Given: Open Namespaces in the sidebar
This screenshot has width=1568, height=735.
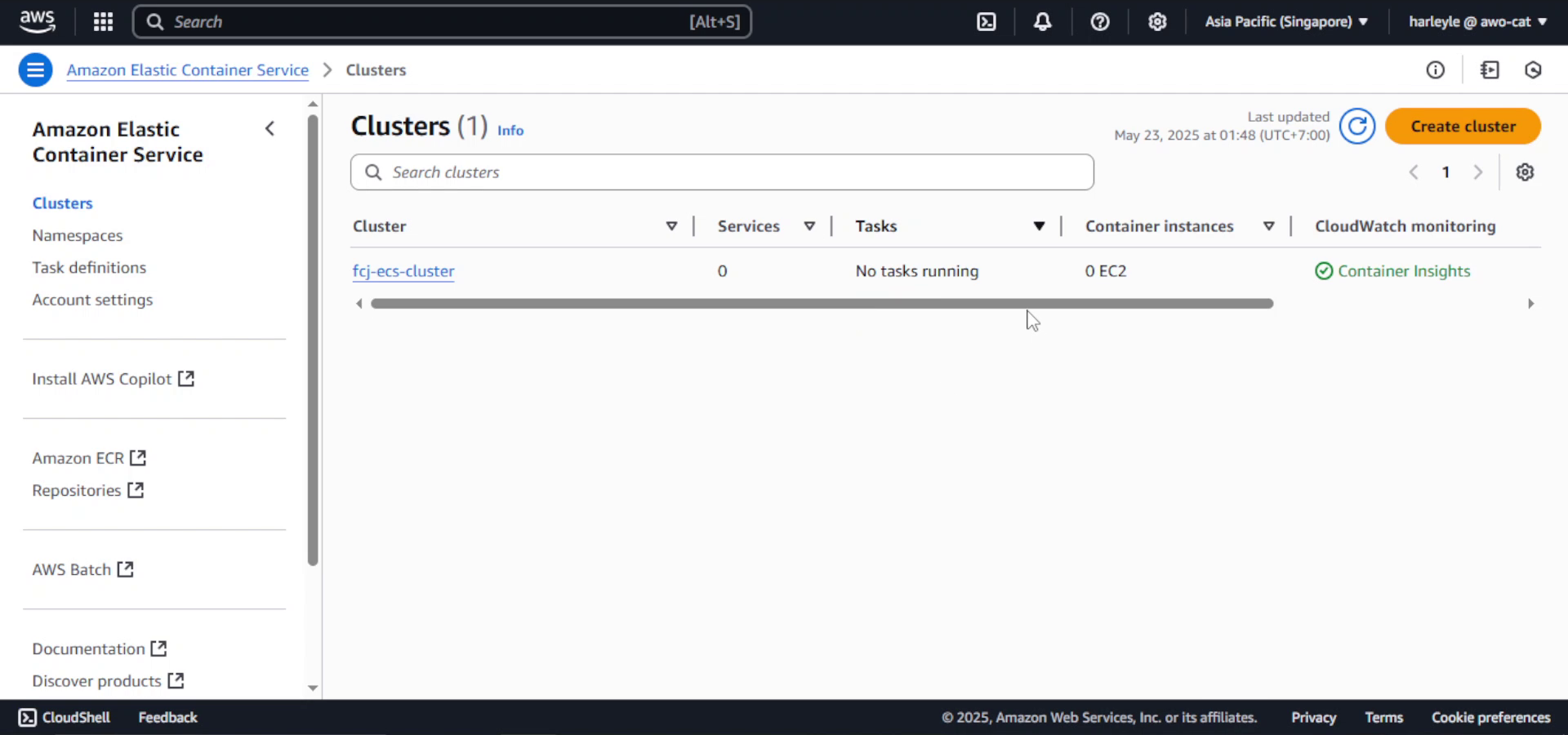Looking at the screenshot, I should pyautogui.click(x=78, y=235).
